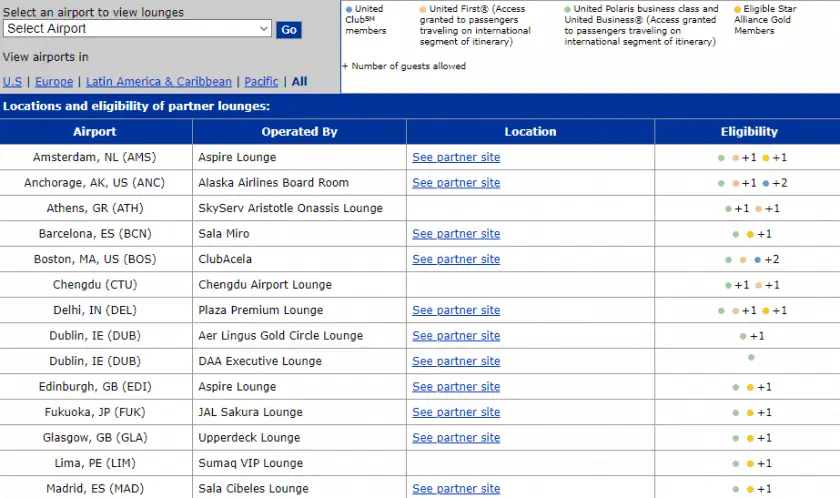Open partner site for Alaska Airlines Board Room
This screenshot has height=498, width=840.
tap(456, 183)
